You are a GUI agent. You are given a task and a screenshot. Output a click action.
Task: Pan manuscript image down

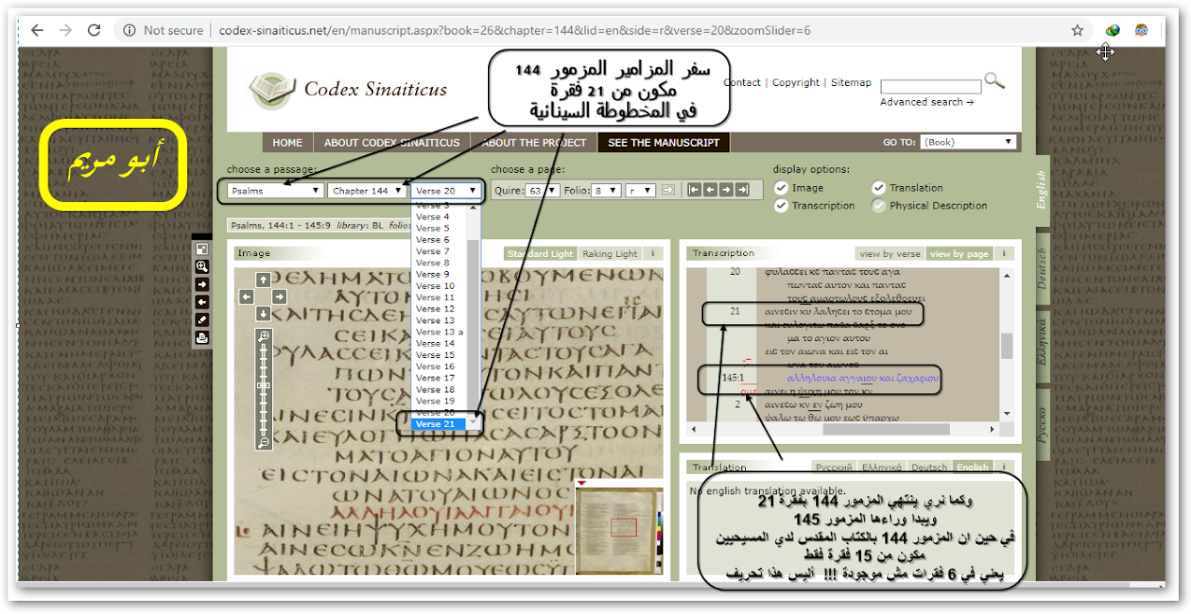pyautogui.click(x=263, y=313)
